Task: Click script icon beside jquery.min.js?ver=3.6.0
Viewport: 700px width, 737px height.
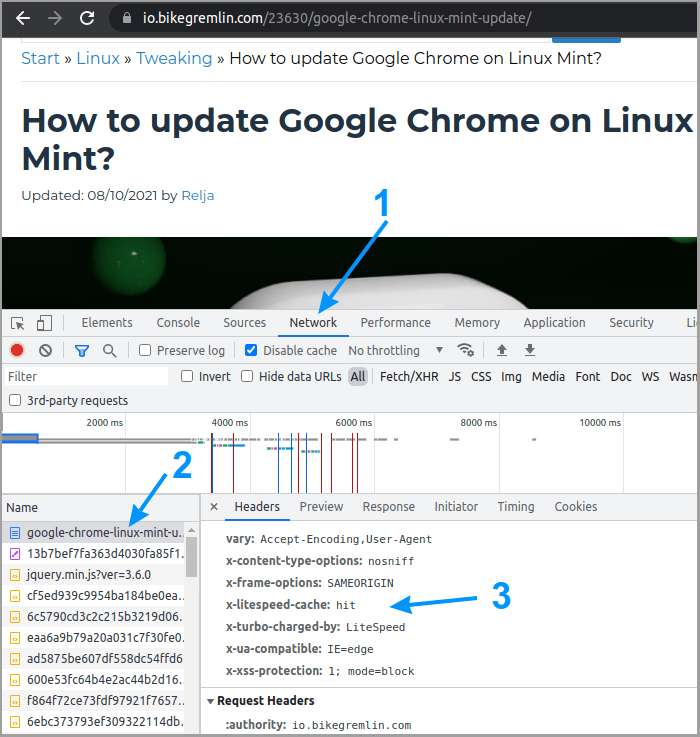Action: 15,575
